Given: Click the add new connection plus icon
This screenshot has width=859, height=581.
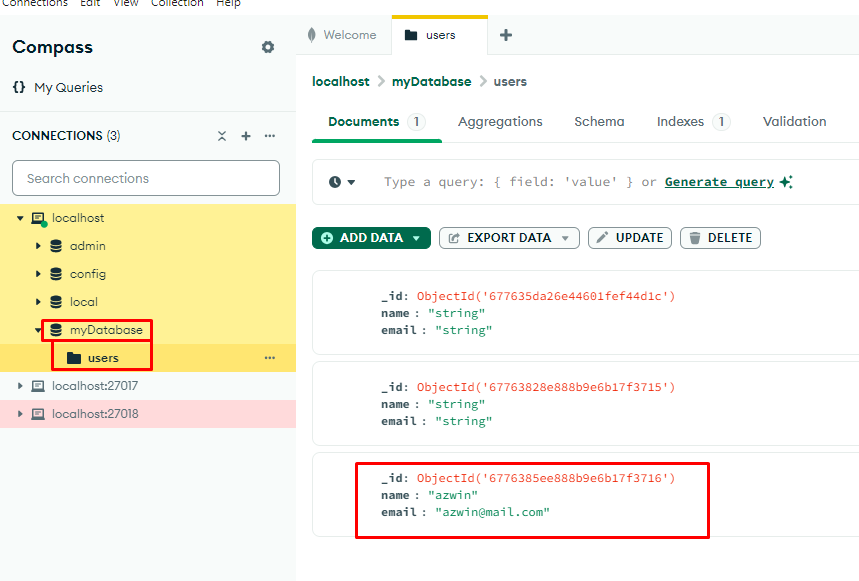Looking at the screenshot, I should [x=246, y=136].
